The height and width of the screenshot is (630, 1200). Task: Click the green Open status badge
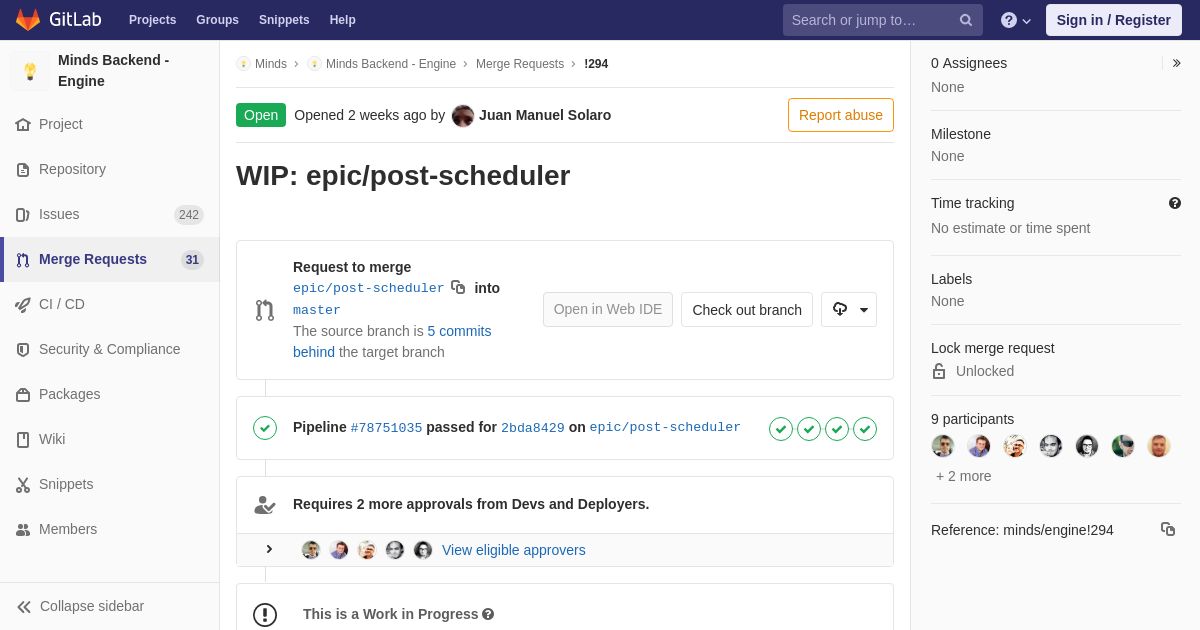click(261, 115)
